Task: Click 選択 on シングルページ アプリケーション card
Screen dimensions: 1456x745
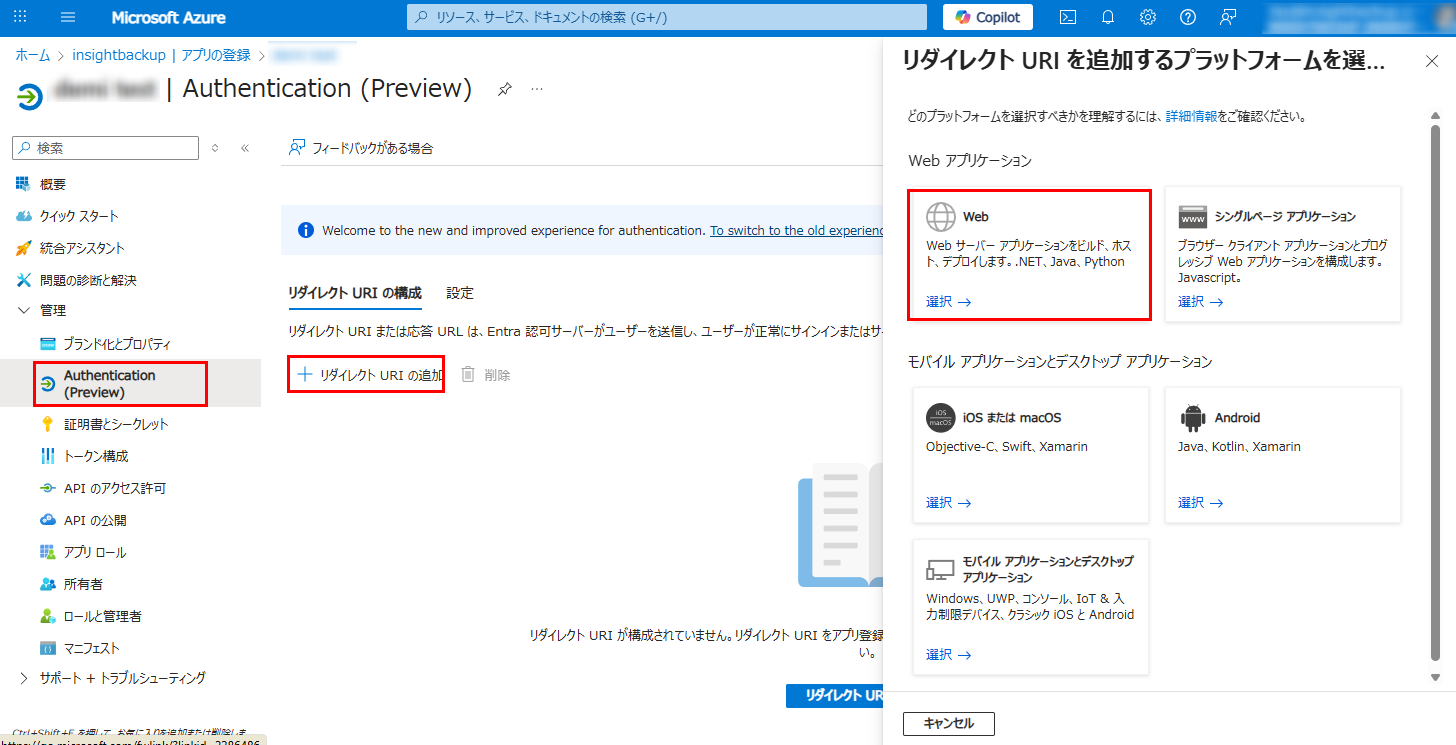Action: pos(1200,301)
